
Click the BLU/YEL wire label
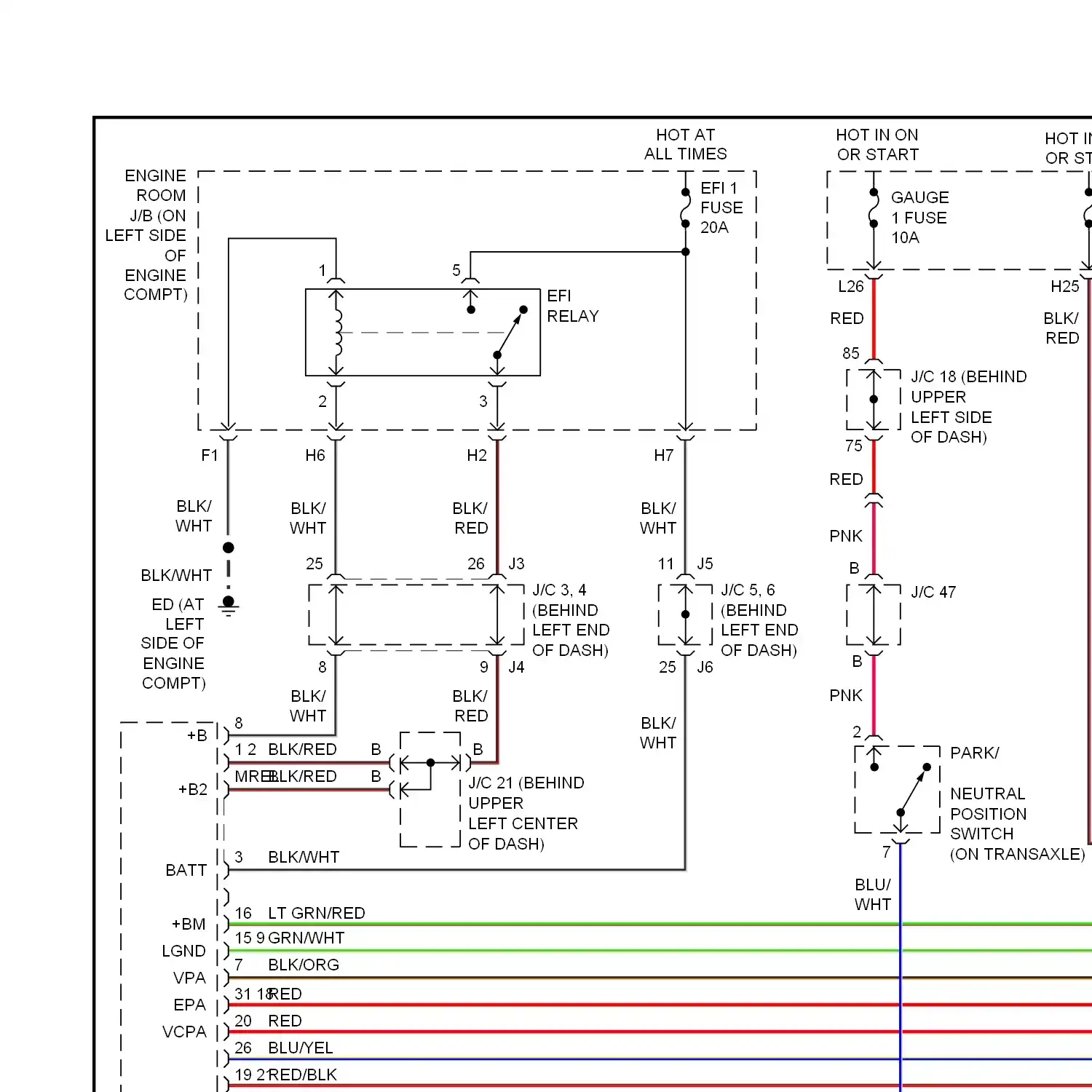(x=301, y=1048)
